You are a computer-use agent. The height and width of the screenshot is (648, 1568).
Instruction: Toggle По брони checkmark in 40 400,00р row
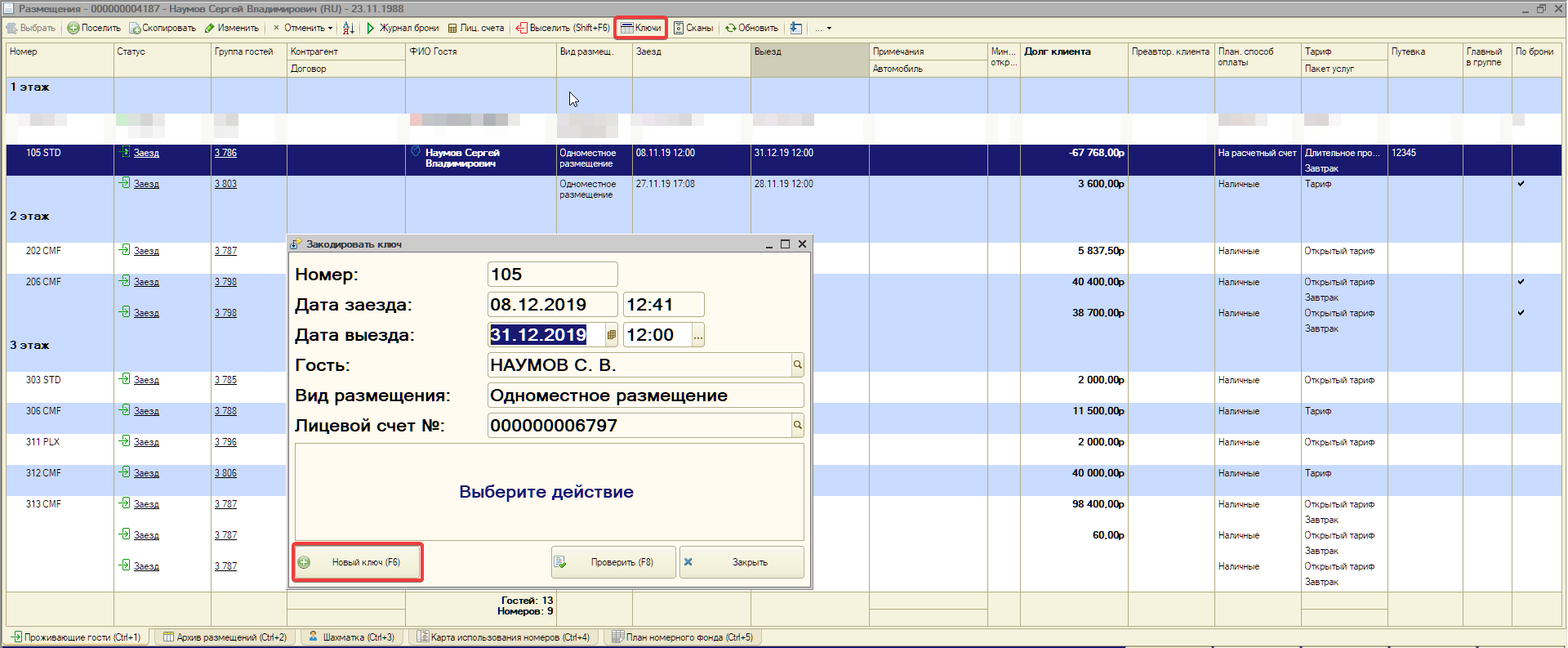1521,282
